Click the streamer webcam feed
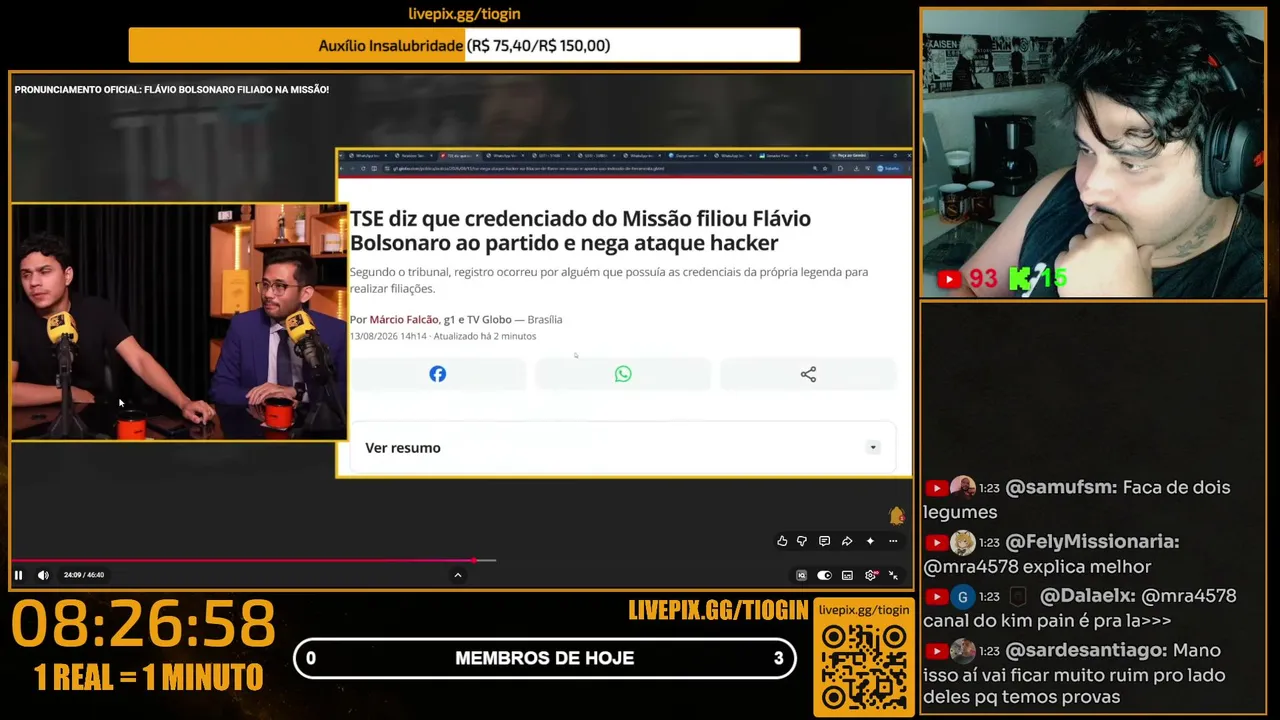Viewport: 1280px width, 720px height. click(x=1093, y=154)
